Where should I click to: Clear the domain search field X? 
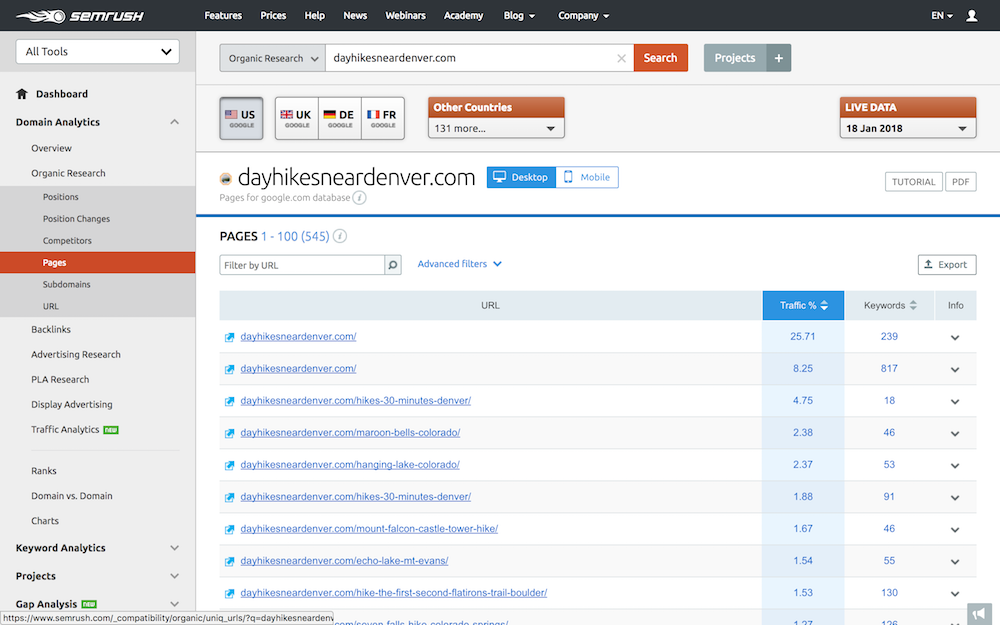(621, 58)
